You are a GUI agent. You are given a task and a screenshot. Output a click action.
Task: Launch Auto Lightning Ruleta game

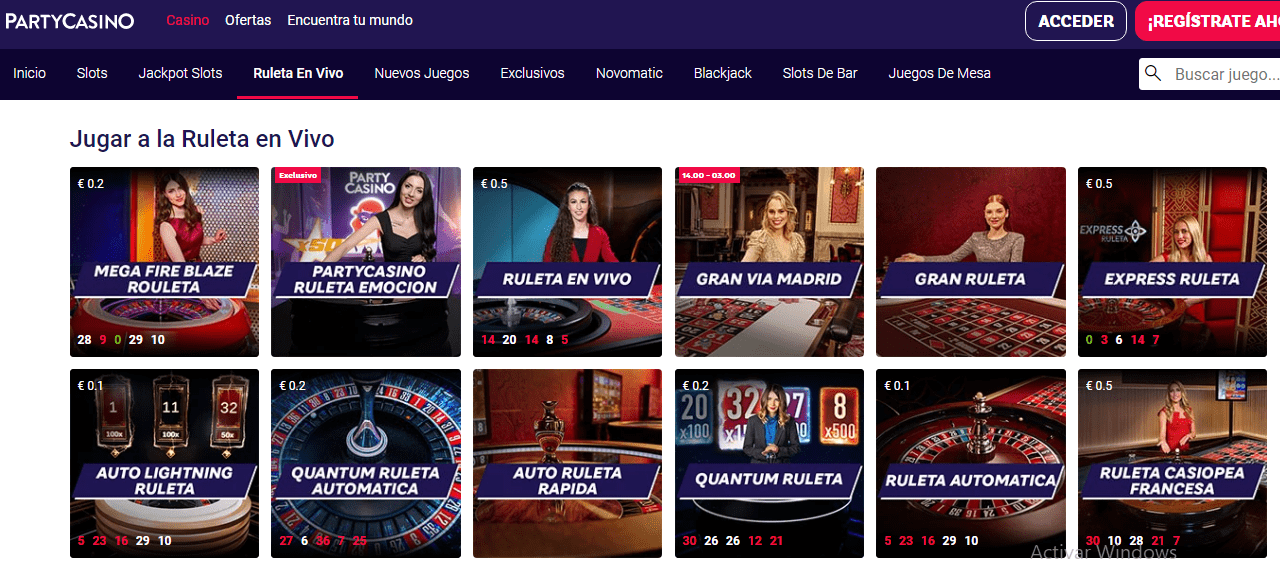coord(165,463)
